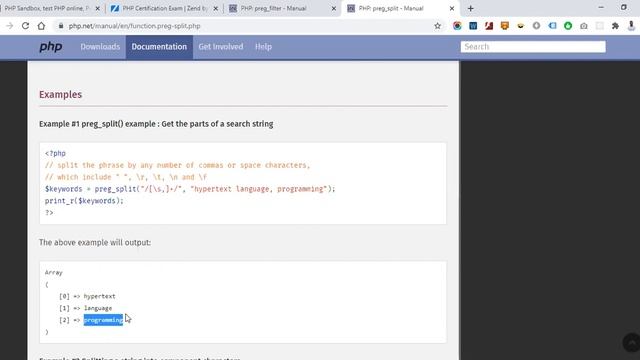Open the red Adobe Acrobat extension
The image size is (640, 360).
pos(489,26)
